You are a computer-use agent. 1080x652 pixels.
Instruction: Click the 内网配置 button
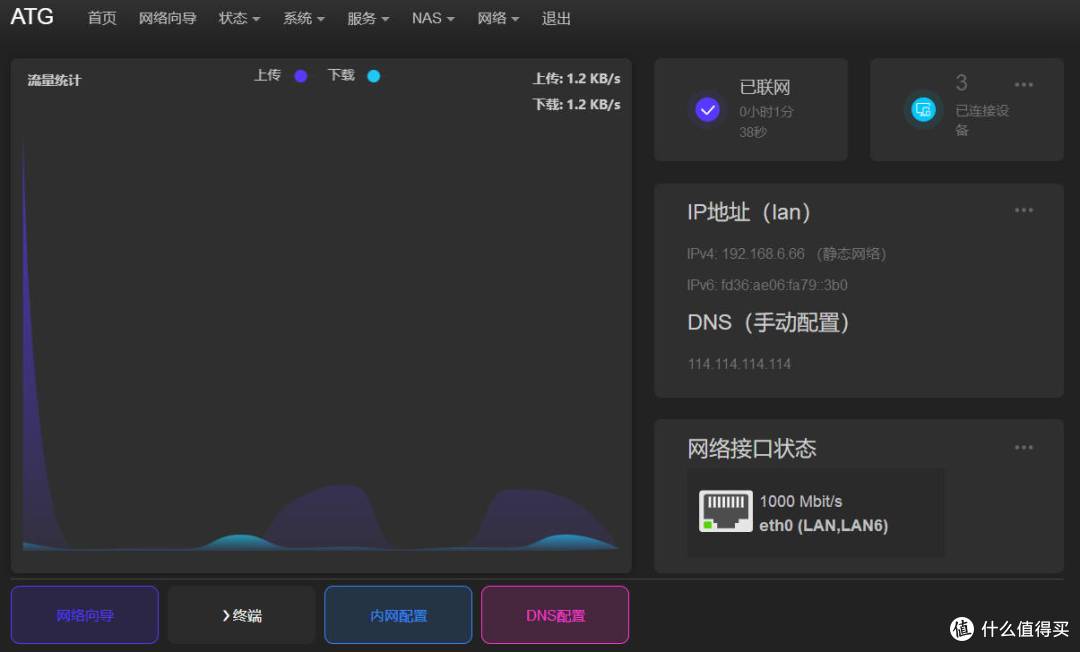(398, 615)
